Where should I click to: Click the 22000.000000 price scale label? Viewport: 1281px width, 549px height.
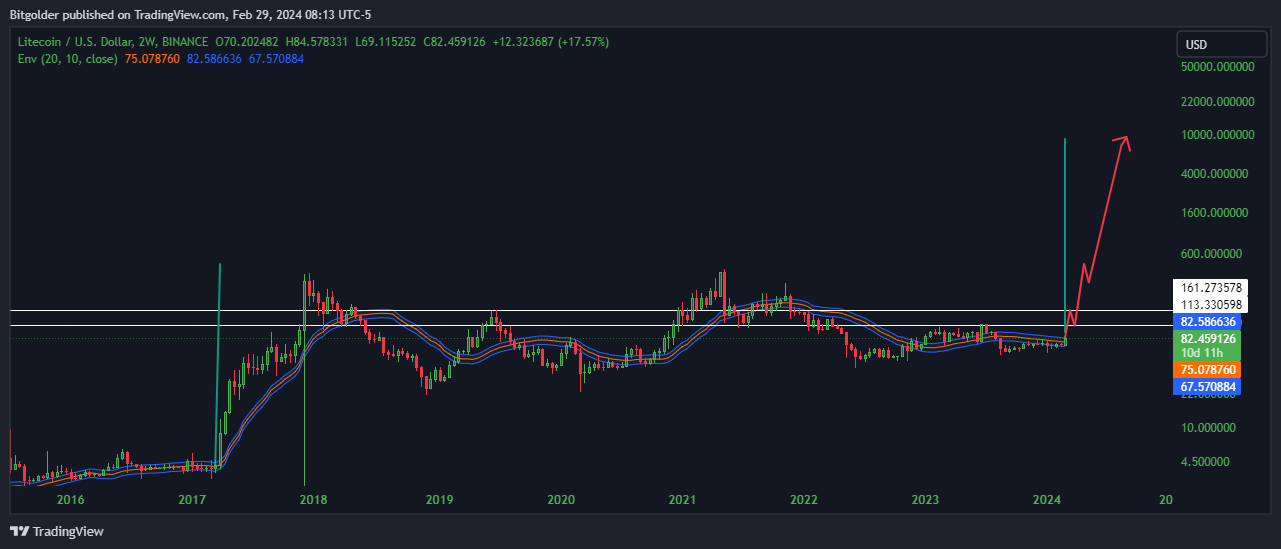tap(1217, 102)
